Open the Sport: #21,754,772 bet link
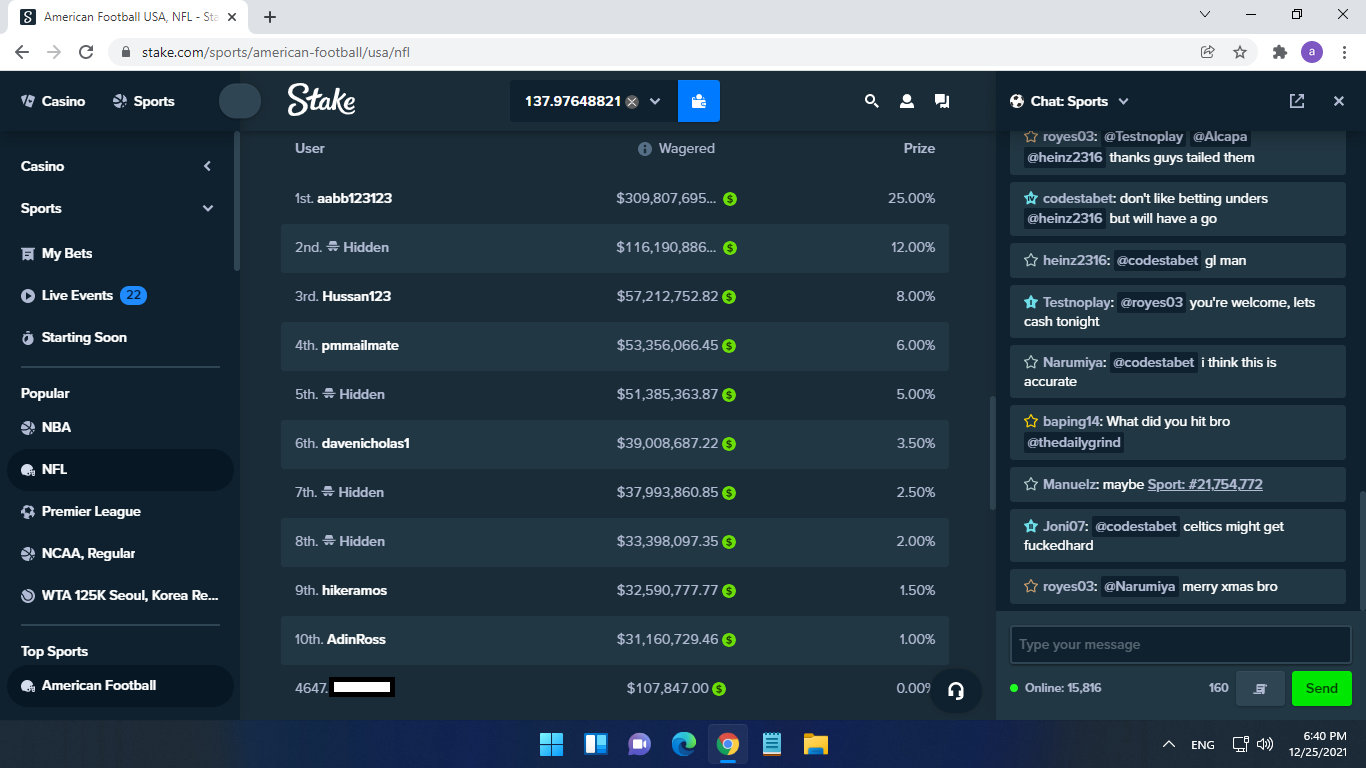The width and height of the screenshot is (1366, 768). (1205, 484)
